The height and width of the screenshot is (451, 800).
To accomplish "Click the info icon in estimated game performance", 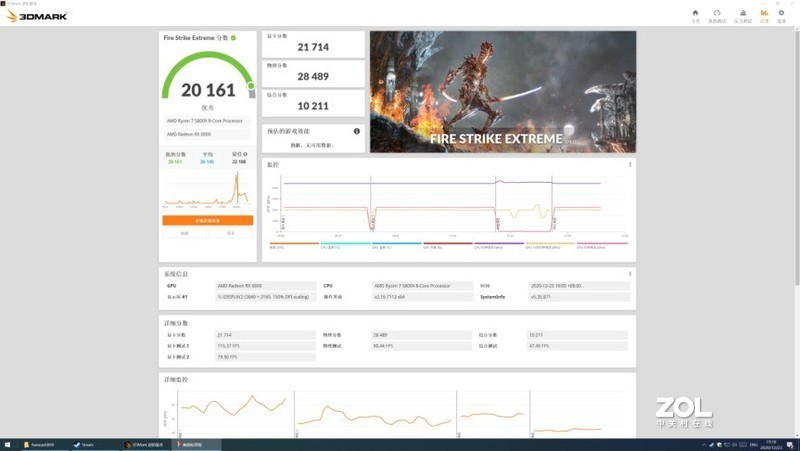I will pos(357,131).
